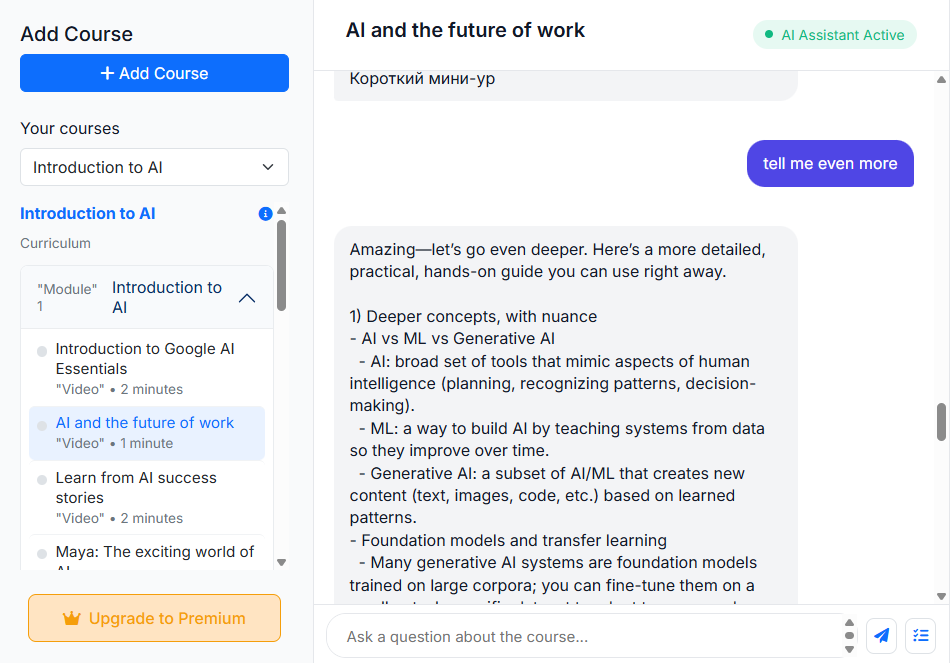
Task: Toggle 'Learn from AI success stories' status circle
Action: [x=42, y=480]
